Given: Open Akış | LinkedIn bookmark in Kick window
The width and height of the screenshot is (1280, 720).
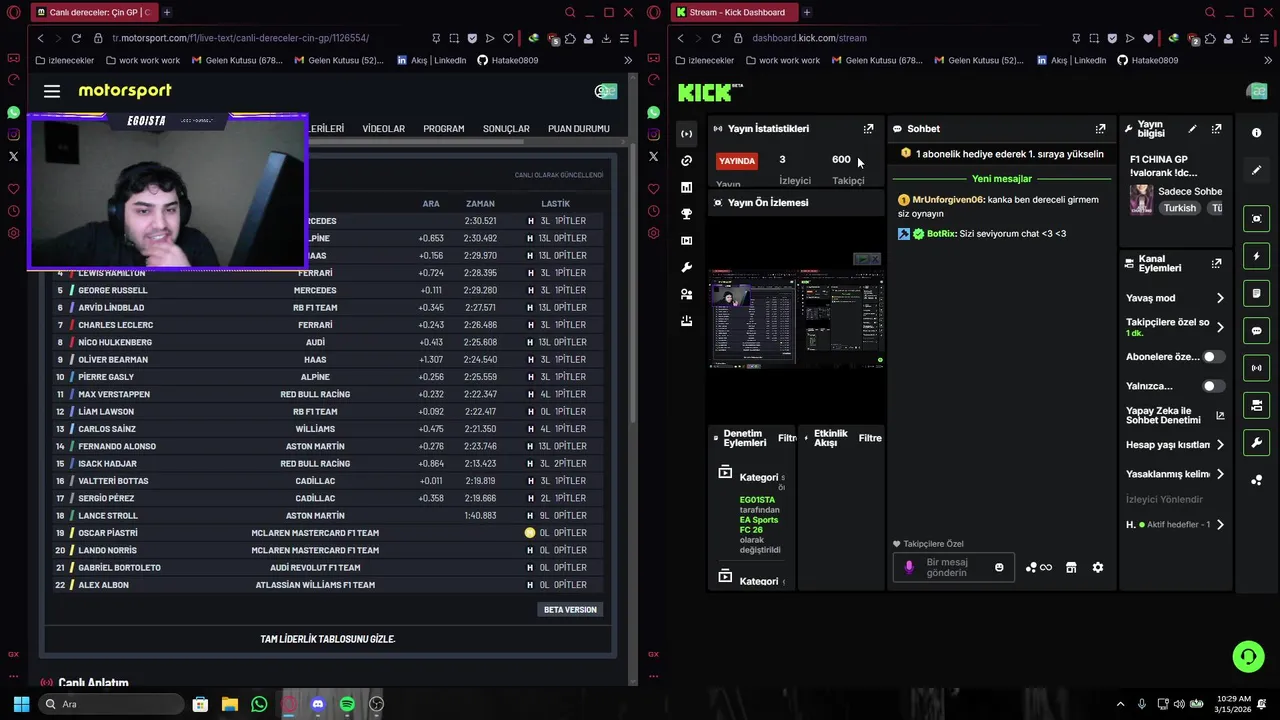Looking at the screenshot, I should click(1071, 60).
